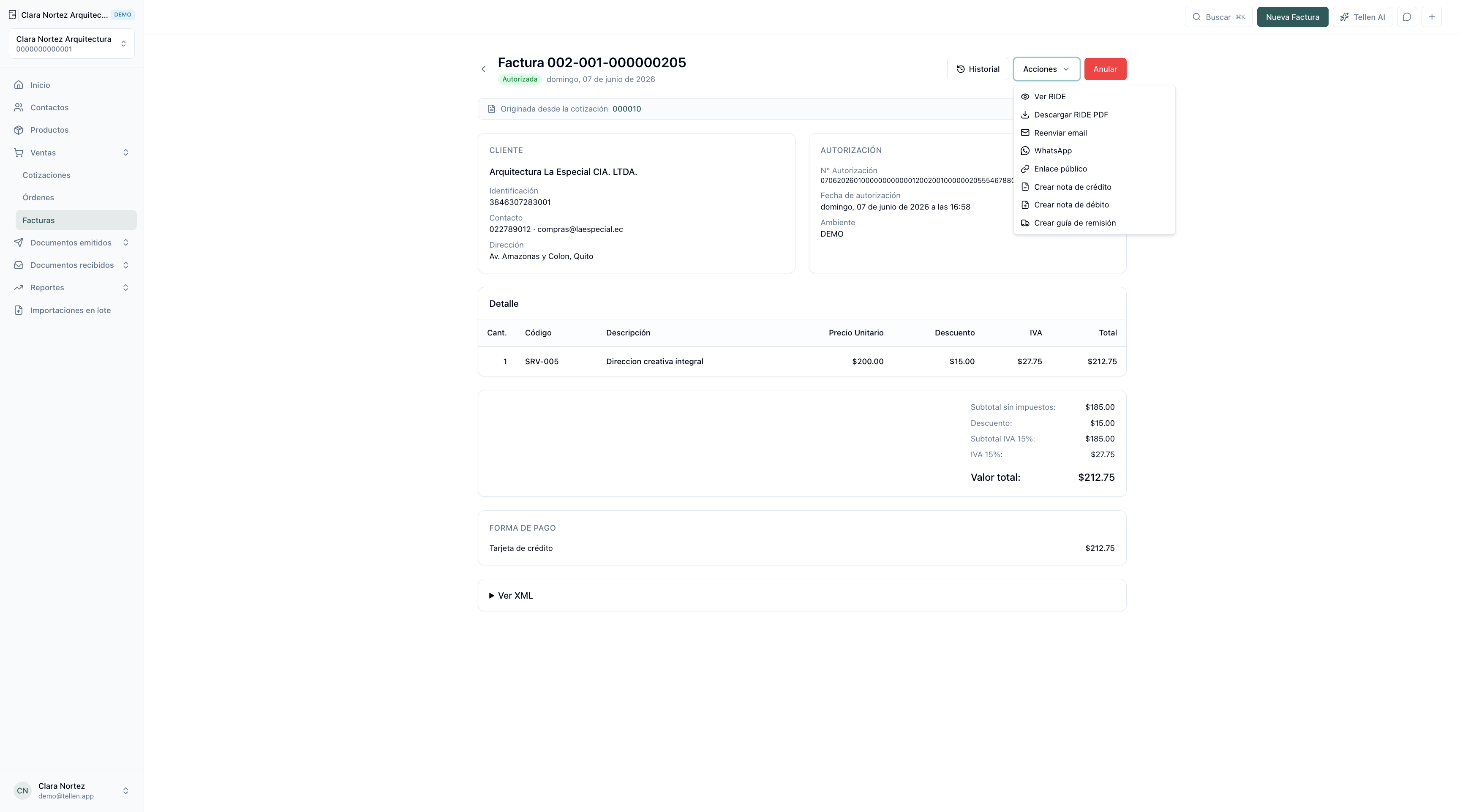Click the WhatsApp logo icon
The image size is (1460, 812).
coord(1025,151)
